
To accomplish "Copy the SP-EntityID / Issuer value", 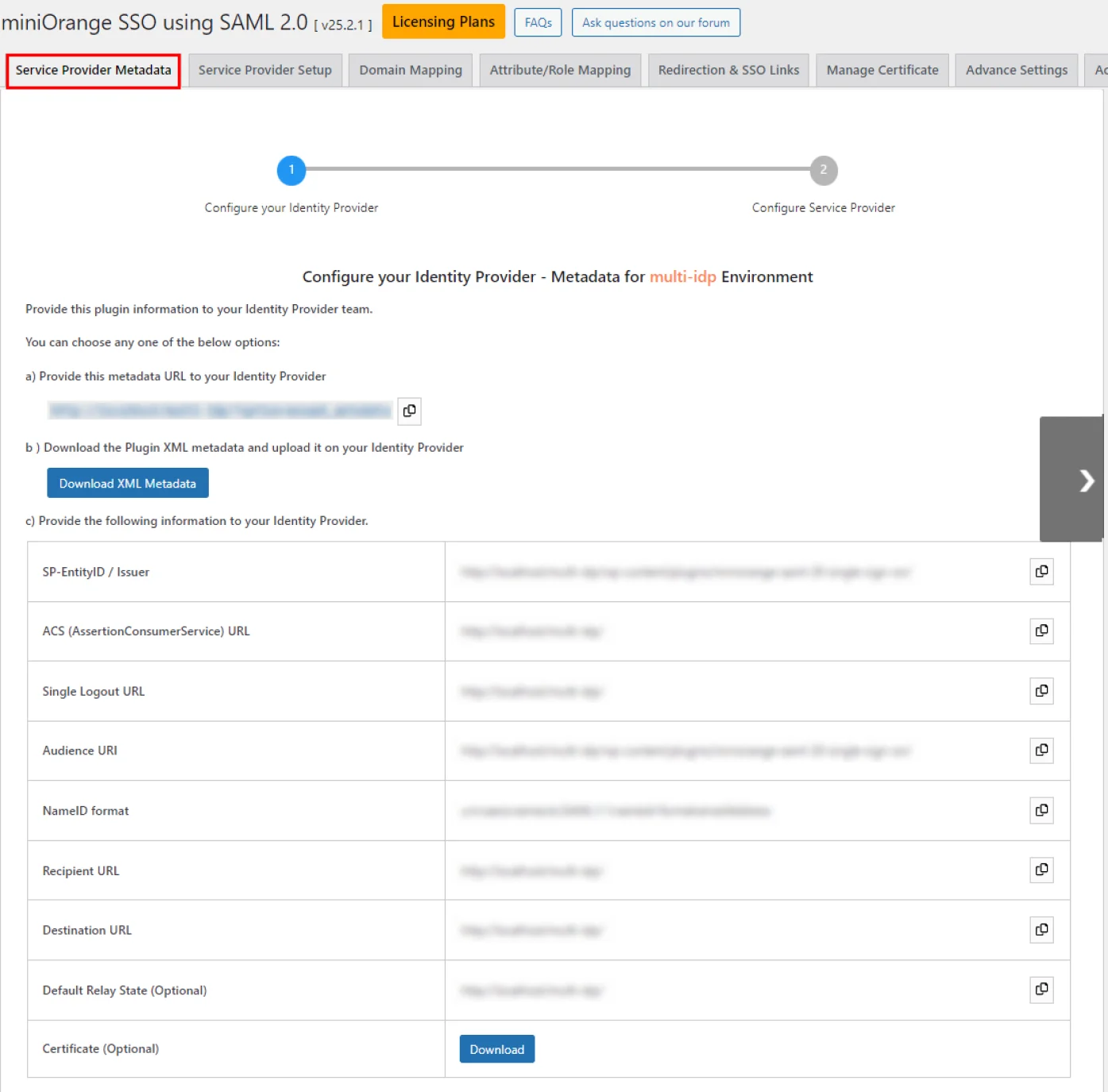I will click(1041, 572).
